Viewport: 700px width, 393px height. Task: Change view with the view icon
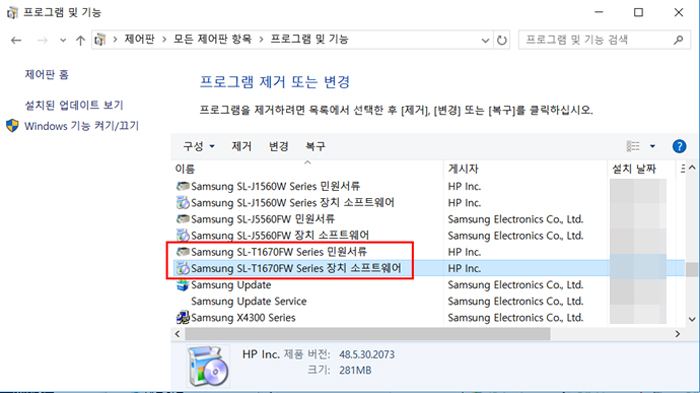(x=633, y=146)
